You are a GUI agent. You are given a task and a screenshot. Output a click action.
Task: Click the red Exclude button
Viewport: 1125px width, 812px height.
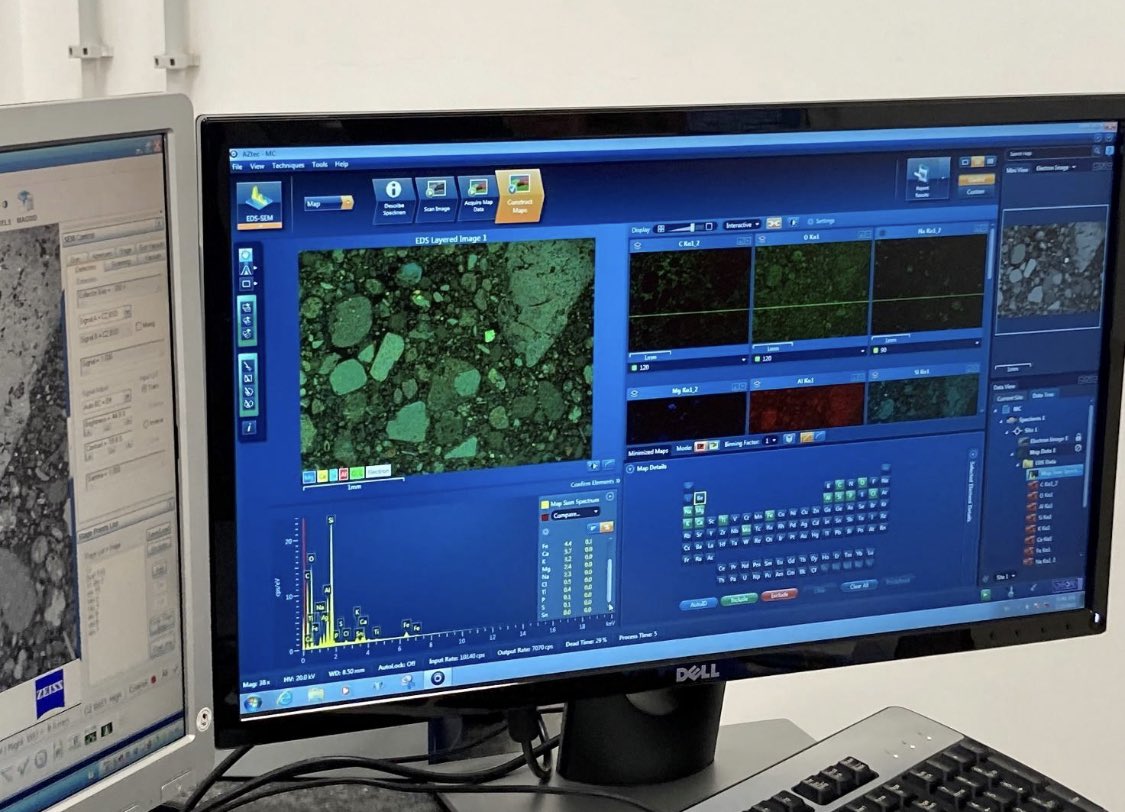pyautogui.click(x=778, y=595)
